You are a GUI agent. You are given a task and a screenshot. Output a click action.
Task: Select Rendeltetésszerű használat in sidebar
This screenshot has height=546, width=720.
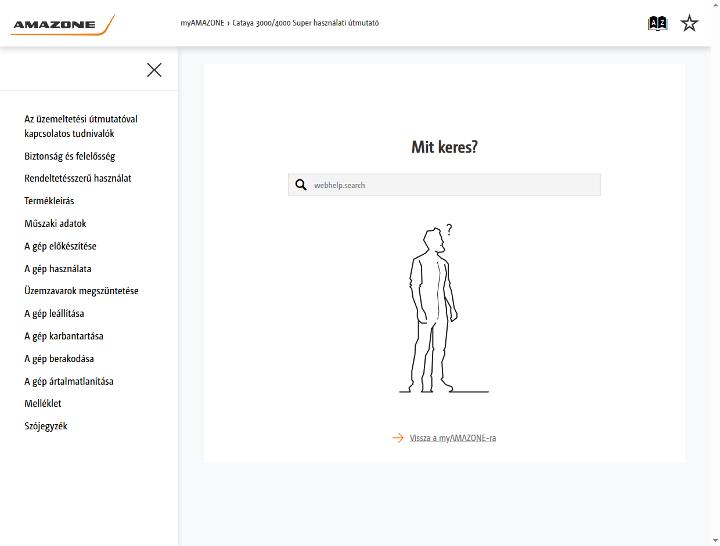coord(78,178)
